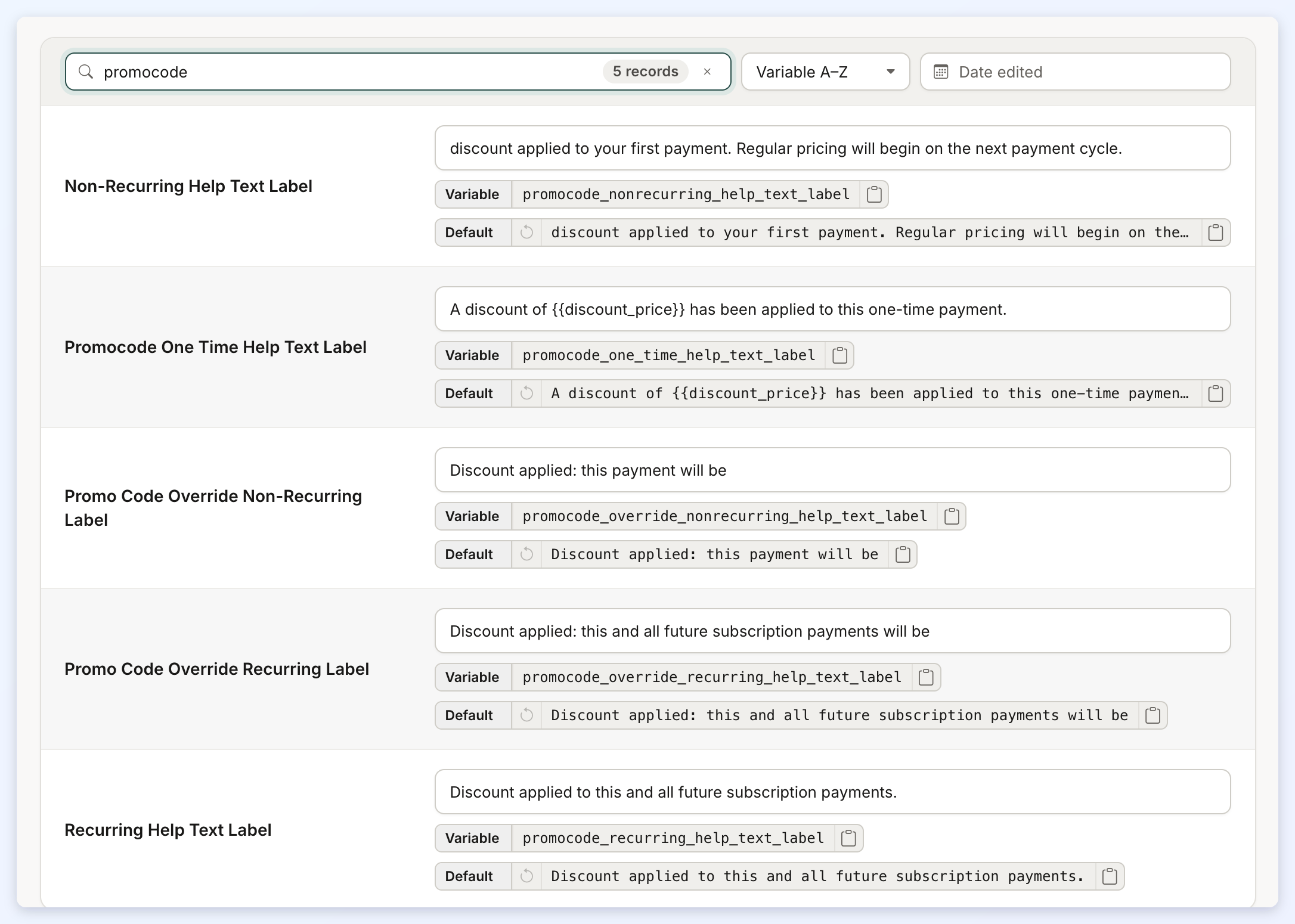Click the promocode_recurring_help_text_label variable name

(673, 838)
